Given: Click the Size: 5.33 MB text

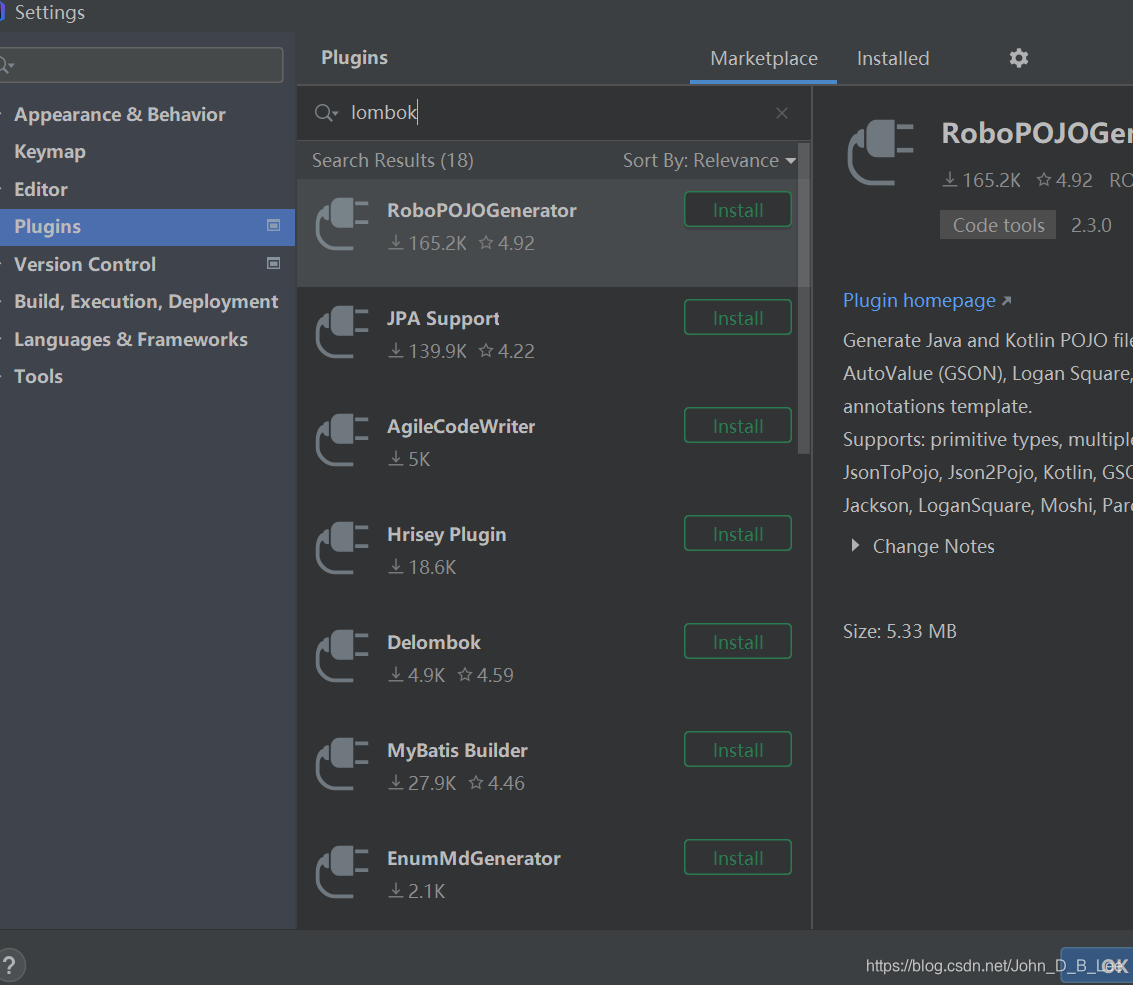Looking at the screenshot, I should [900, 632].
